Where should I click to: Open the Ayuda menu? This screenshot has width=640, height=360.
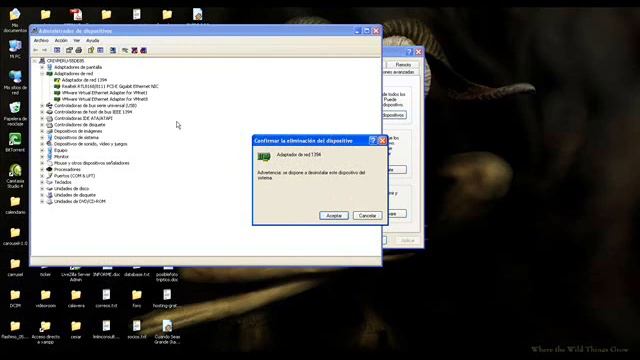pos(93,40)
